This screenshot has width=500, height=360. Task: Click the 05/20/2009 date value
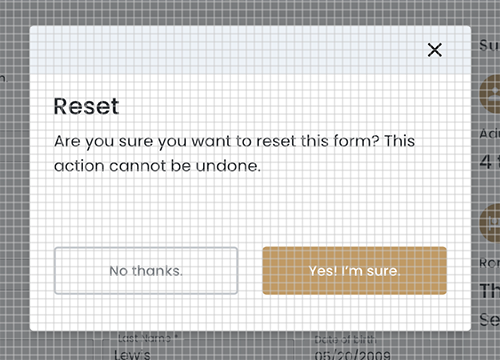pos(353,355)
